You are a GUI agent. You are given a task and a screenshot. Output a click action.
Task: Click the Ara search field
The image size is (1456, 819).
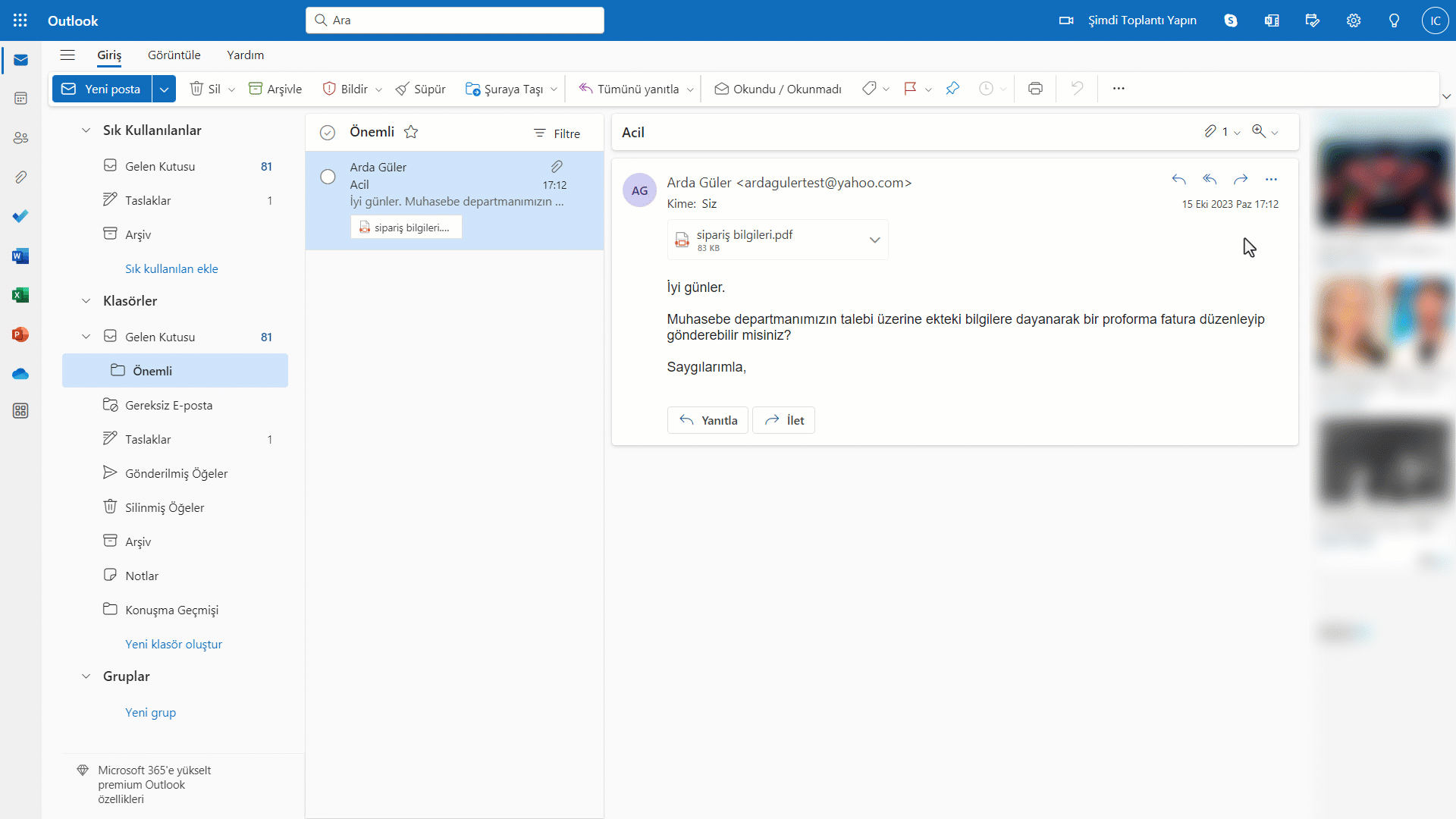click(x=455, y=20)
